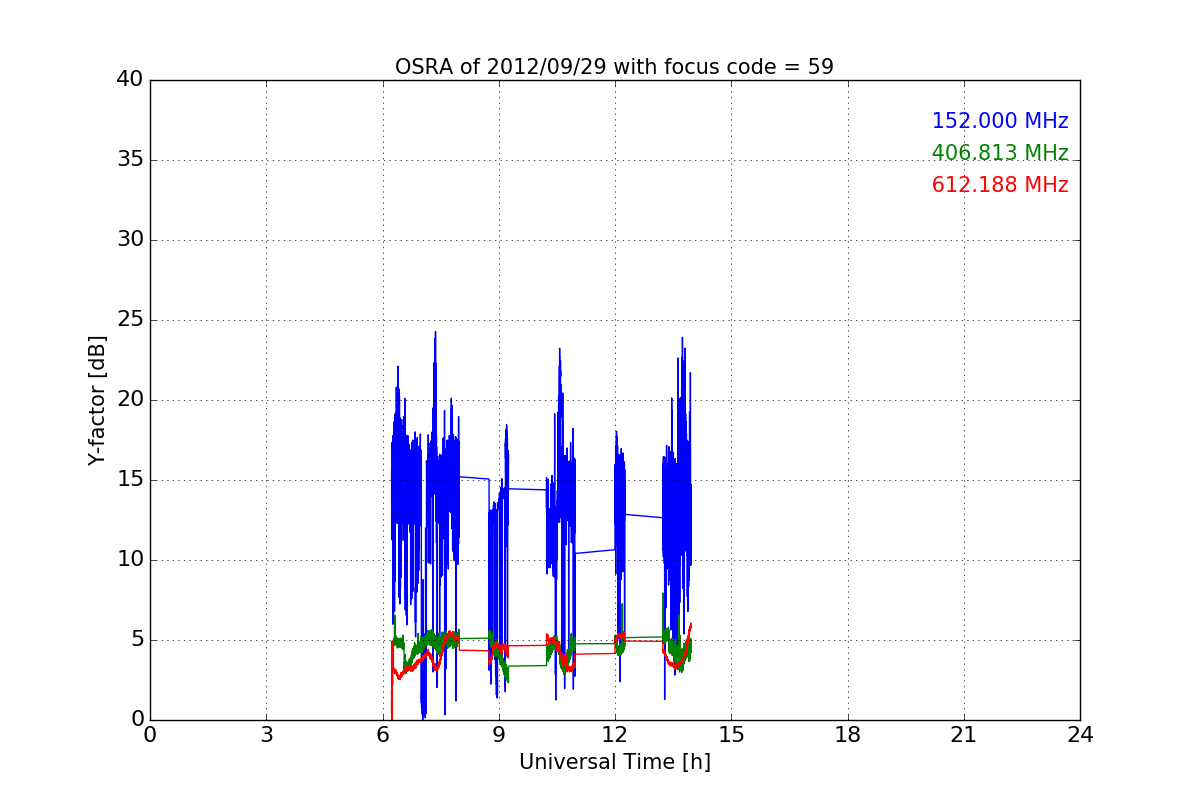Click the x-axis tick label 6
Viewport: 1200px width, 800px height.
click(382, 734)
